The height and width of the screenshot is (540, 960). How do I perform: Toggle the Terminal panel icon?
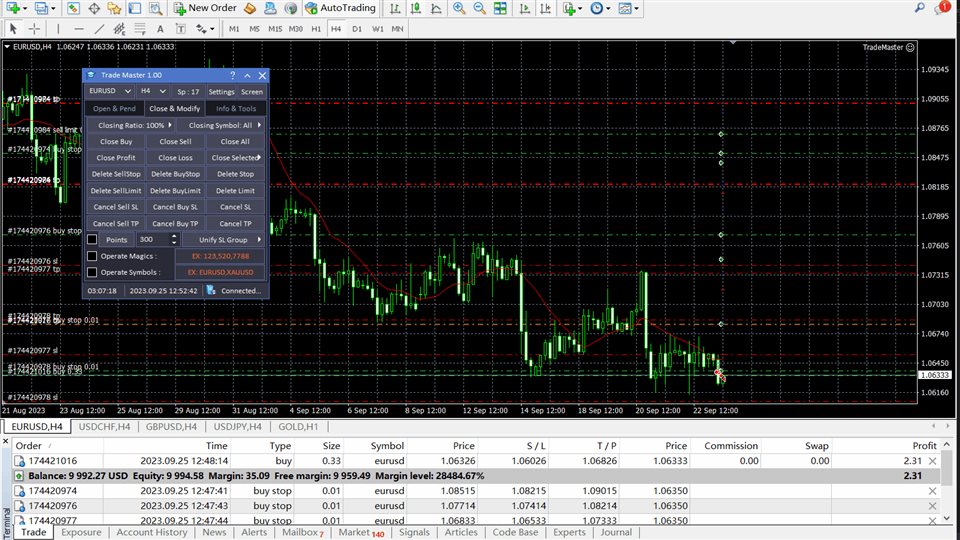click(x=135, y=8)
